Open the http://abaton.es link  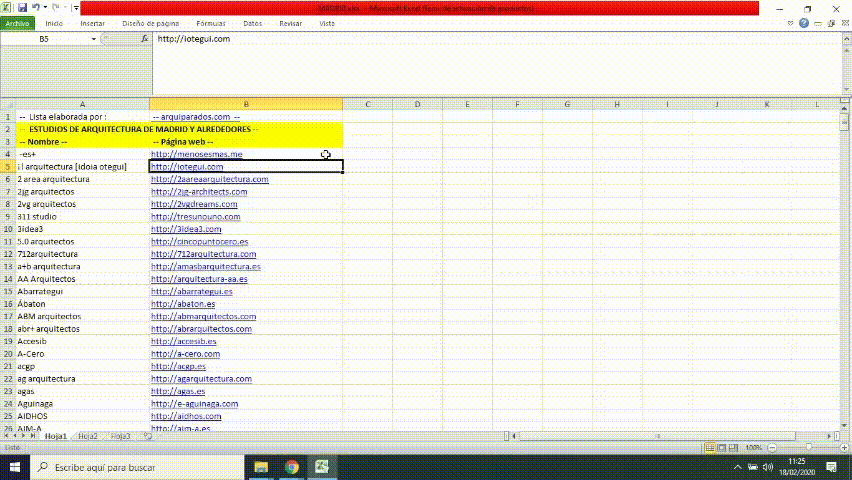pyautogui.click(x=183, y=304)
